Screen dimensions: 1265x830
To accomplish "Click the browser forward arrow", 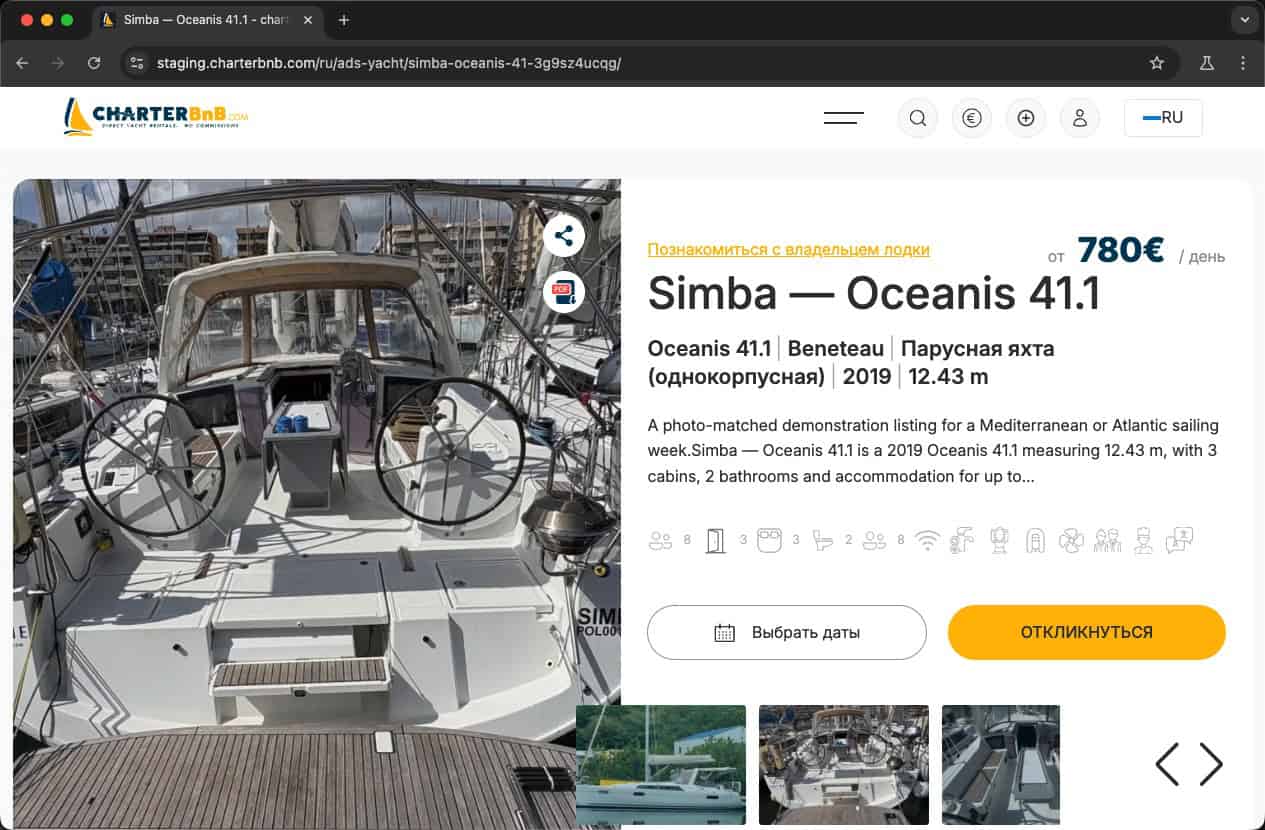I will (x=58, y=63).
